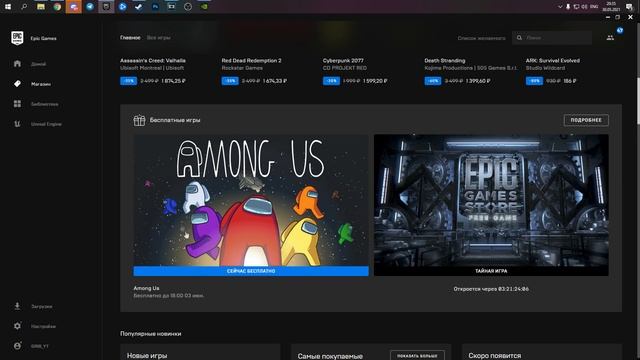The width and height of the screenshot is (640, 360).
Task: Click the Epic Games logo in the sidebar
Action: tap(17, 38)
